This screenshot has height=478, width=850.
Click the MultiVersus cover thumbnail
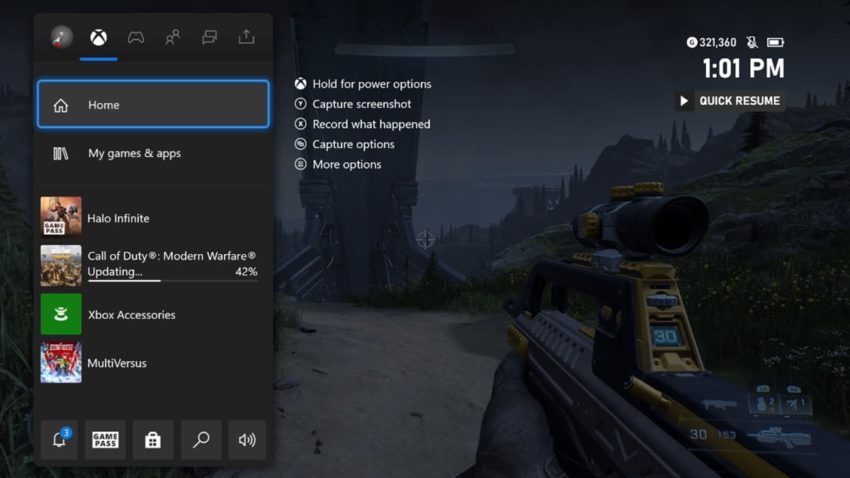[61, 363]
